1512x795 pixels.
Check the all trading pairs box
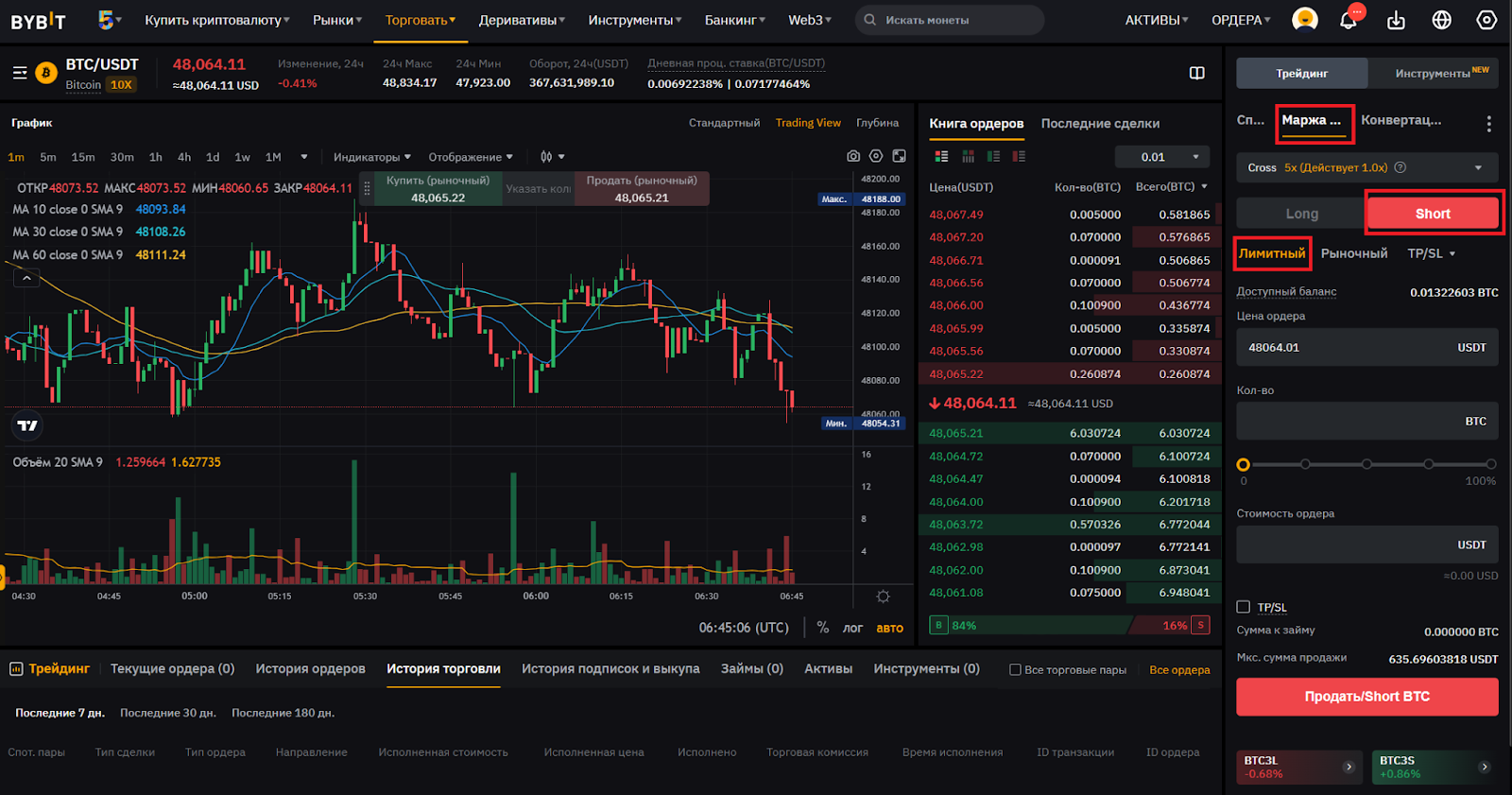[x=1015, y=669]
